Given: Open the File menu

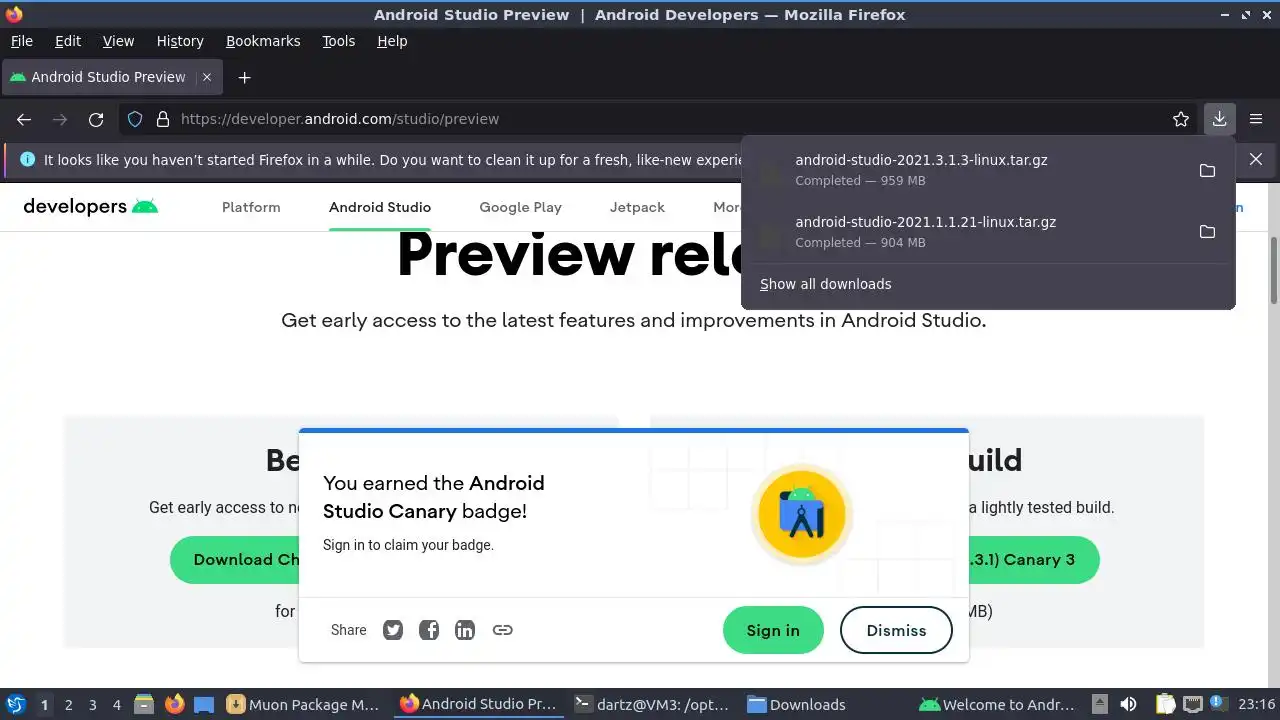Looking at the screenshot, I should (21, 41).
